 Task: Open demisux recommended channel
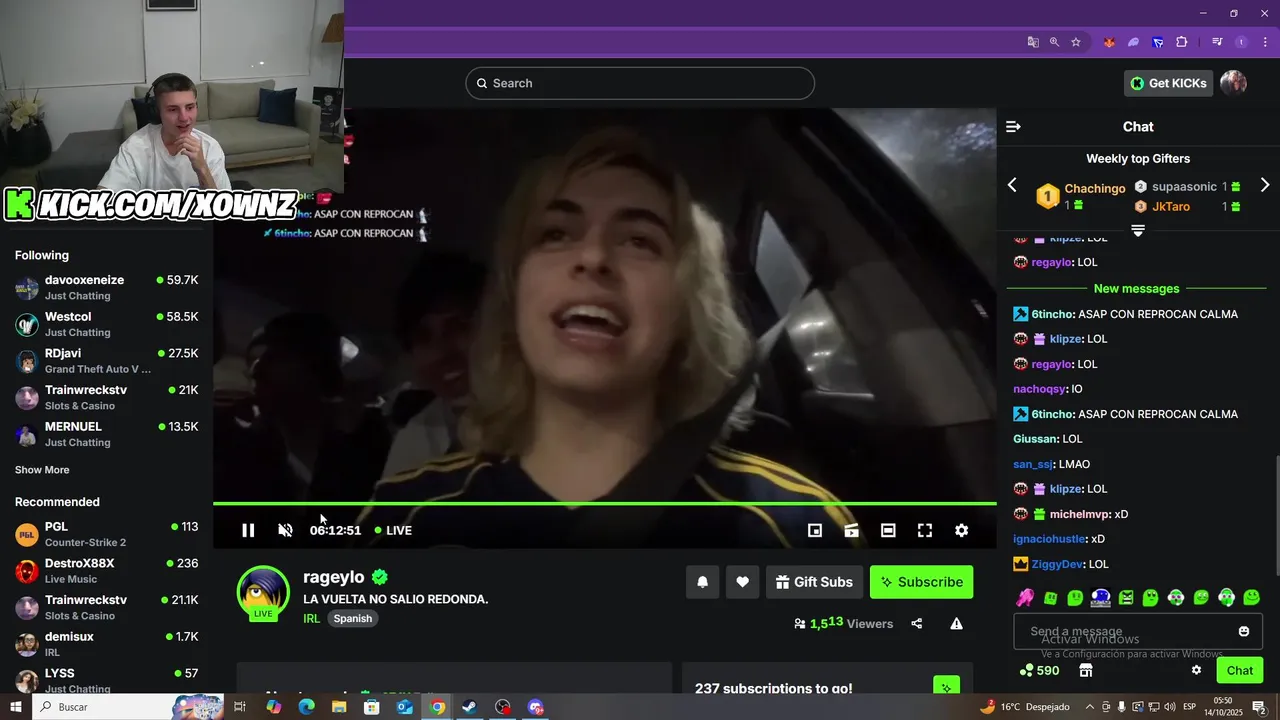coord(106,644)
